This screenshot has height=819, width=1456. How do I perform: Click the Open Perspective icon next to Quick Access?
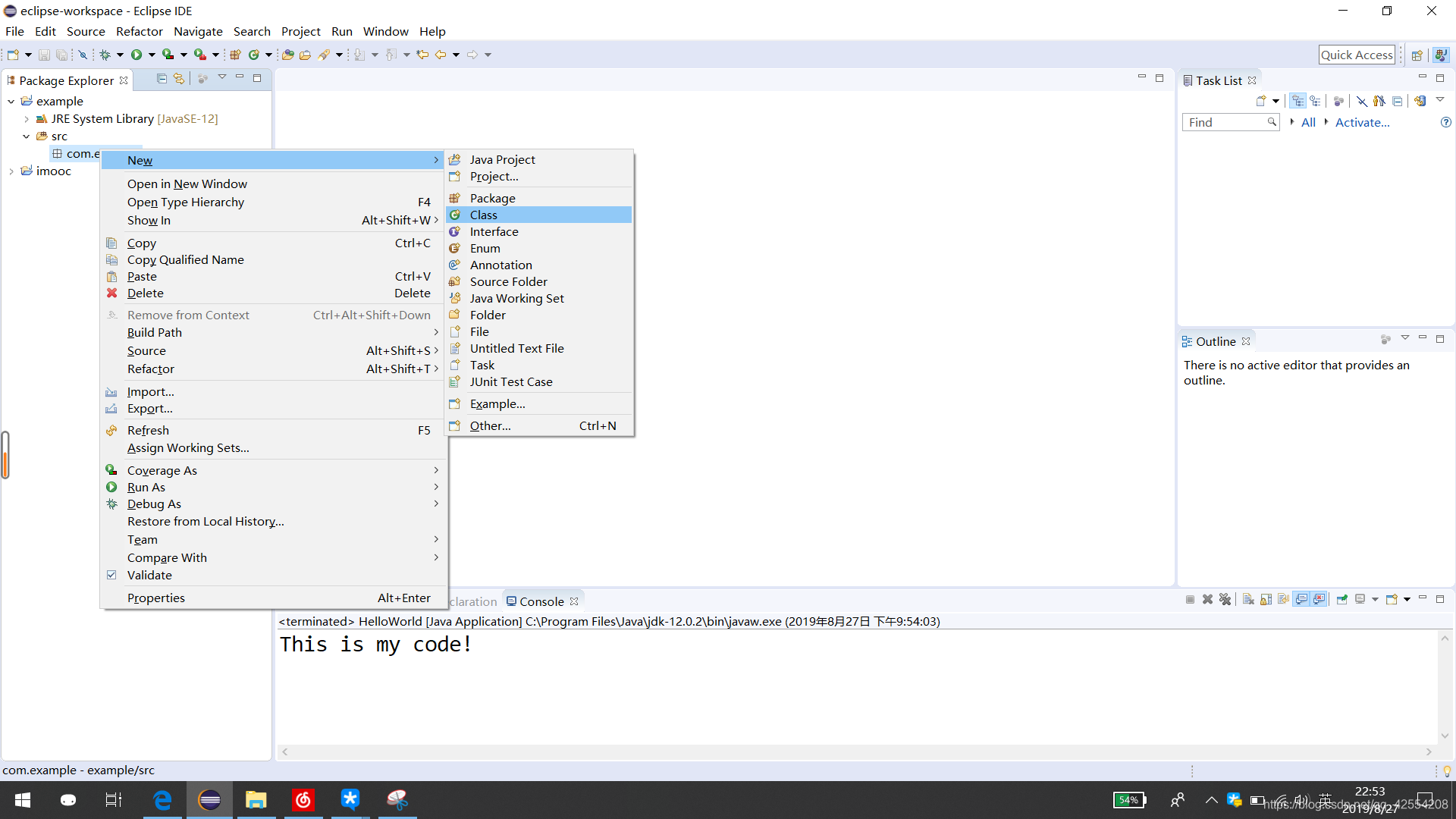point(1417,55)
